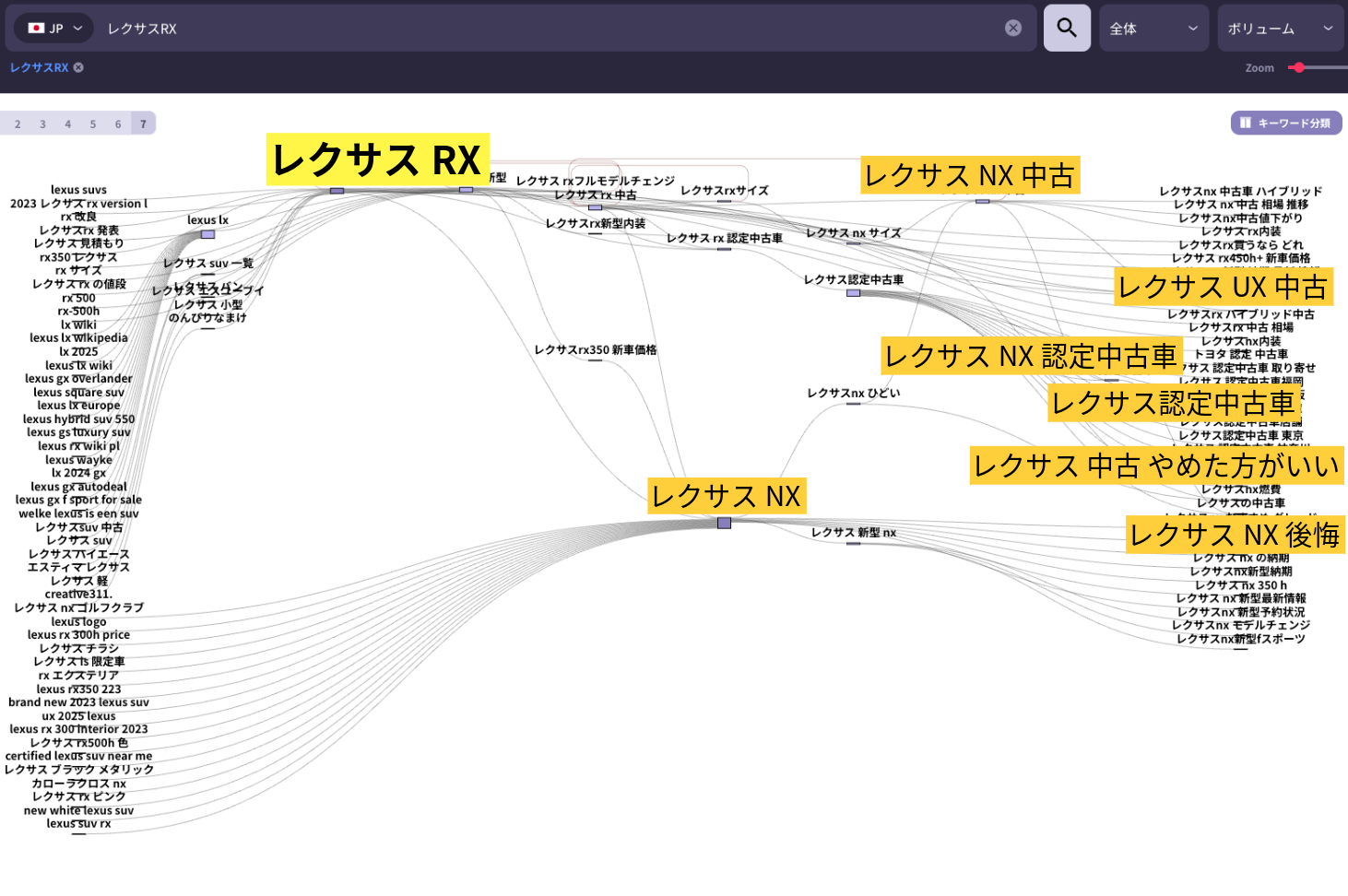
Task: Click keyword レクサス rx 認定中古車
Action: pyautogui.click(x=725, y=239)
